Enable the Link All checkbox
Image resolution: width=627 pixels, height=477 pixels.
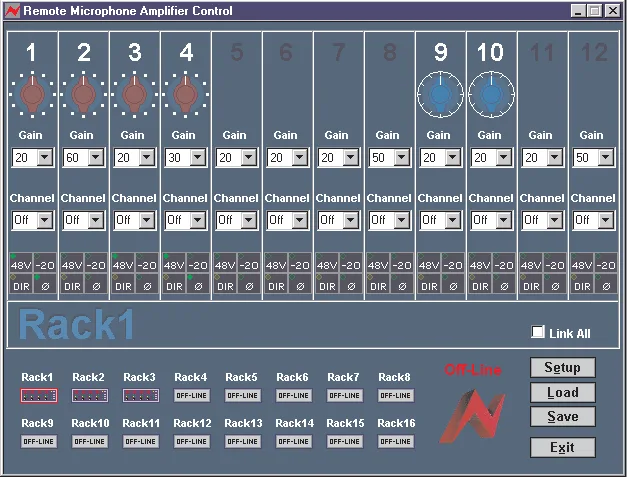coord(538,332)
